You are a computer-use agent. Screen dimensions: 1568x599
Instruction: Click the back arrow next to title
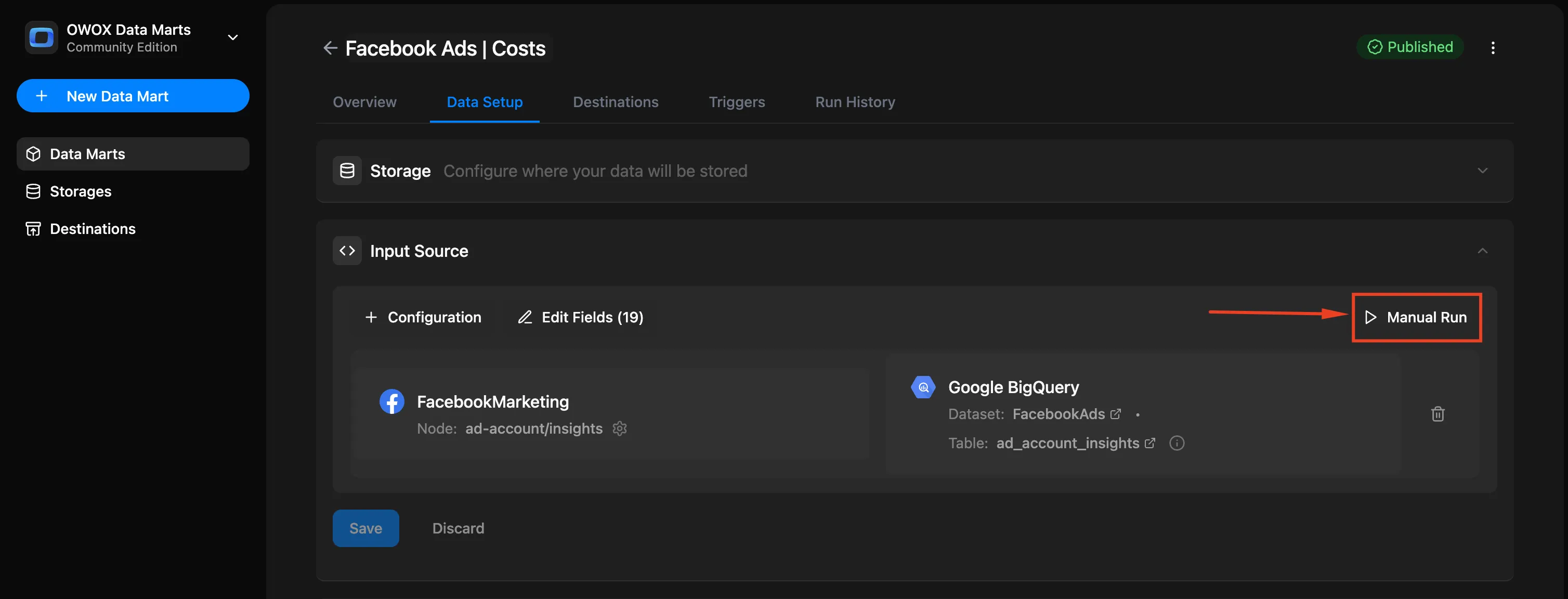[330, 48]
